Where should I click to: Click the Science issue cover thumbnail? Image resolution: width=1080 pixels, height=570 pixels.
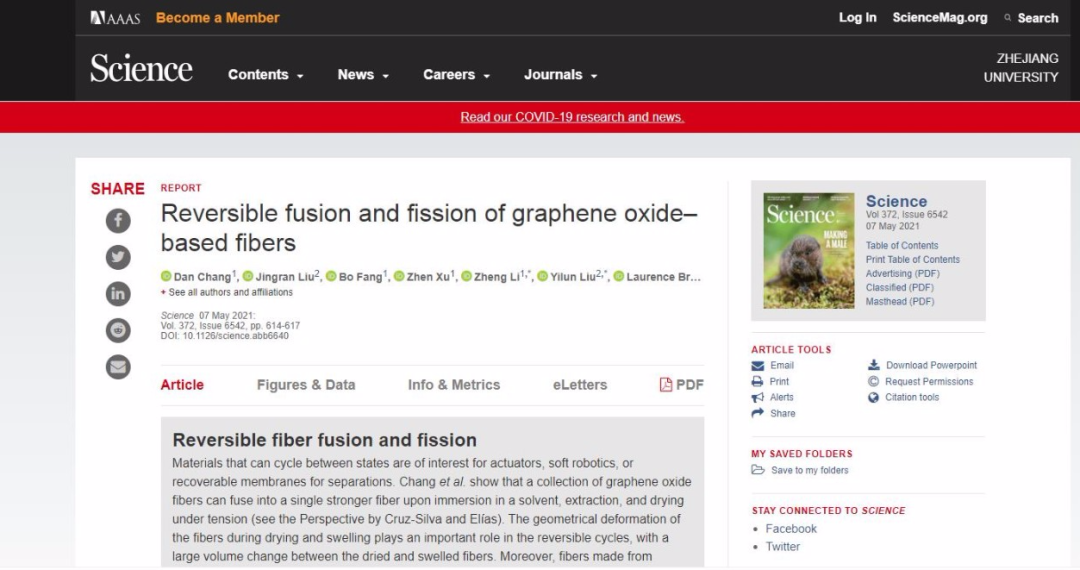pos(809,251)
